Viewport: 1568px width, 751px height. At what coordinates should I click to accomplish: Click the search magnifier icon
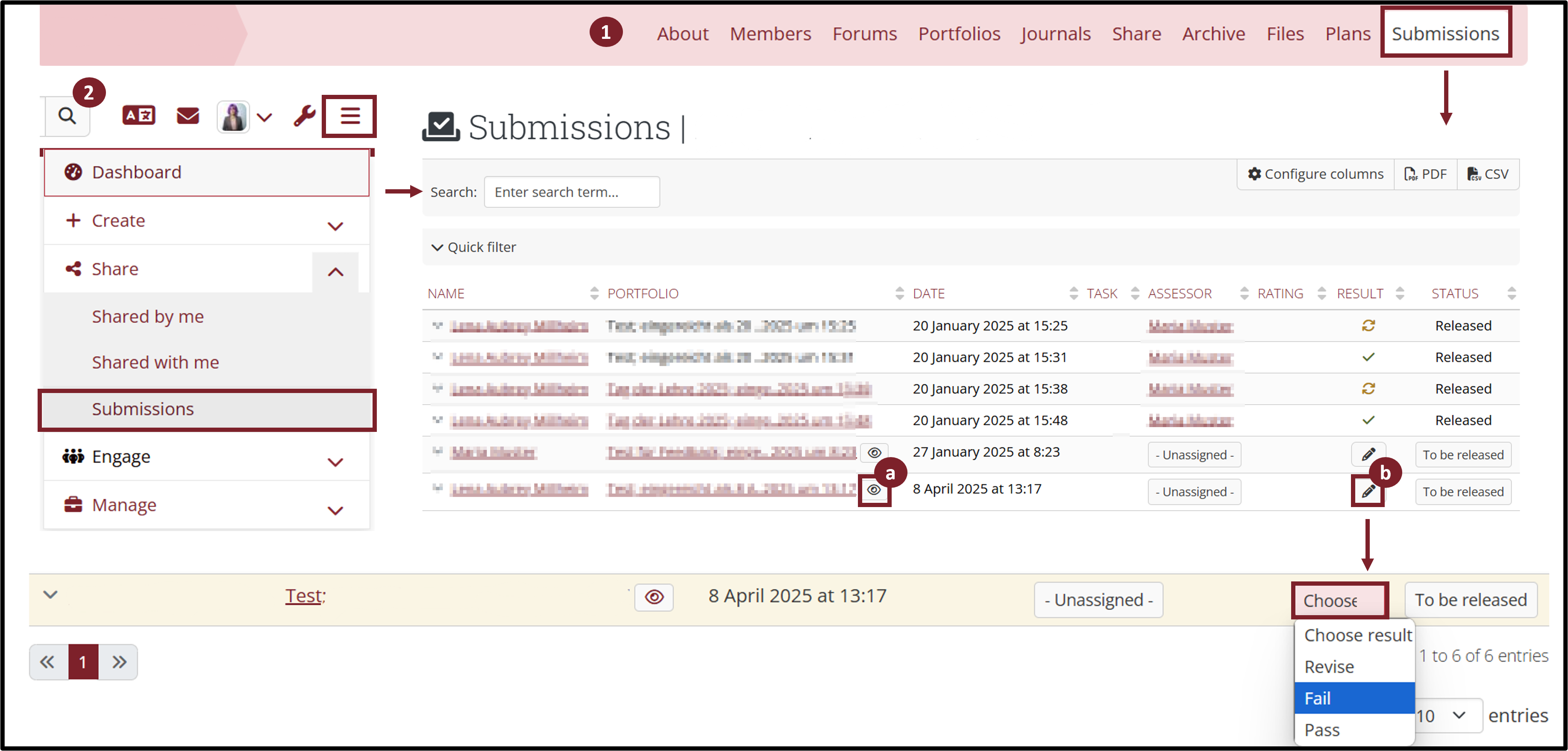pos(67,116)
